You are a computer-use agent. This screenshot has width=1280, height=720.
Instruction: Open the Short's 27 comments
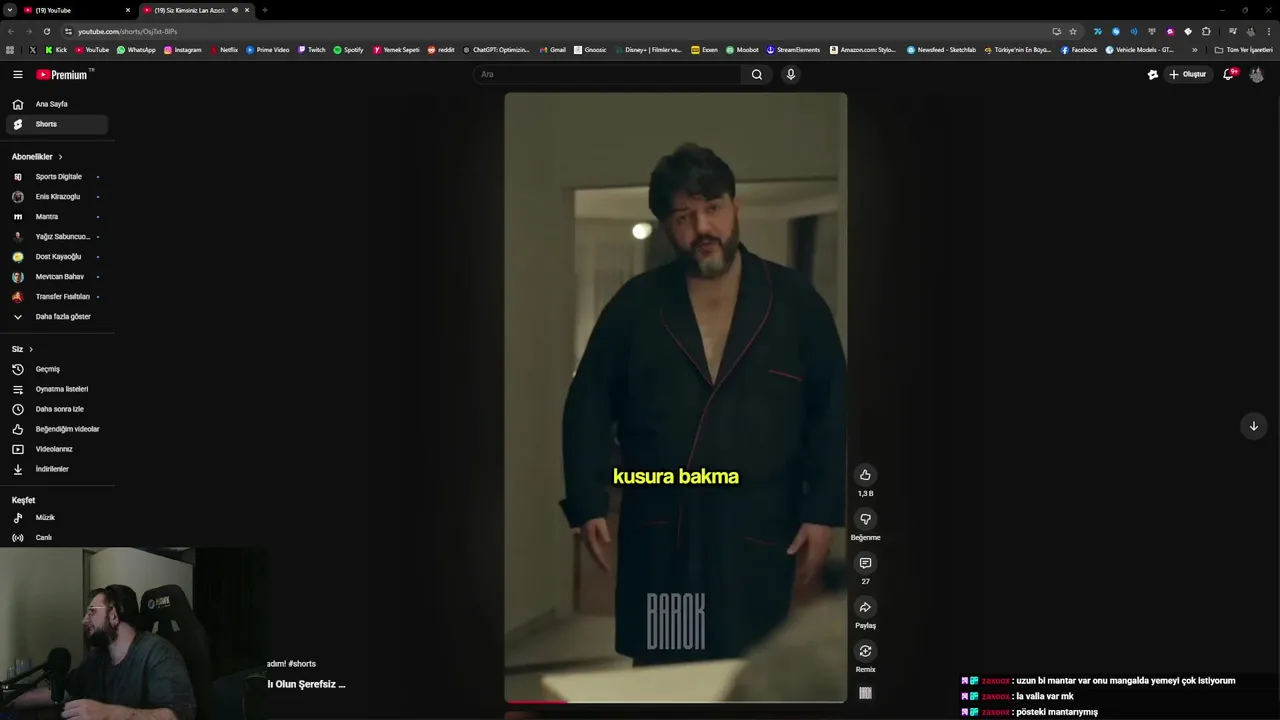[865, 563]
